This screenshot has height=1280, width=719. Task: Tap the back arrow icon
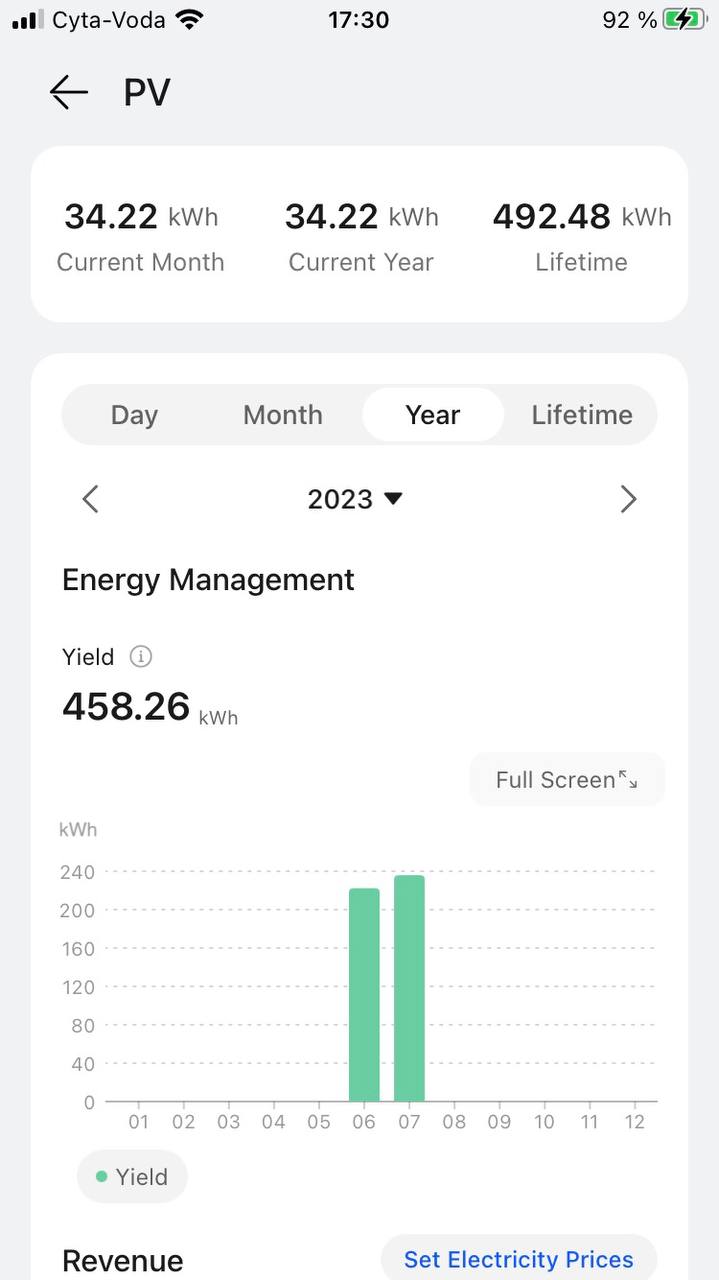pyautogui.click(x=69, y=92)
